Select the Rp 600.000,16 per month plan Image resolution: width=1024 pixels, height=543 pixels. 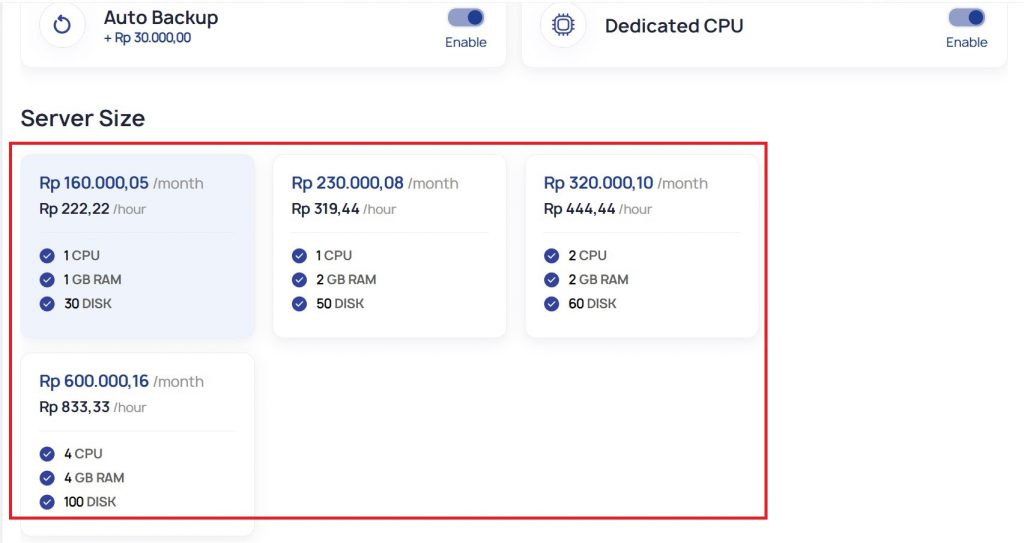pos(137,444)
